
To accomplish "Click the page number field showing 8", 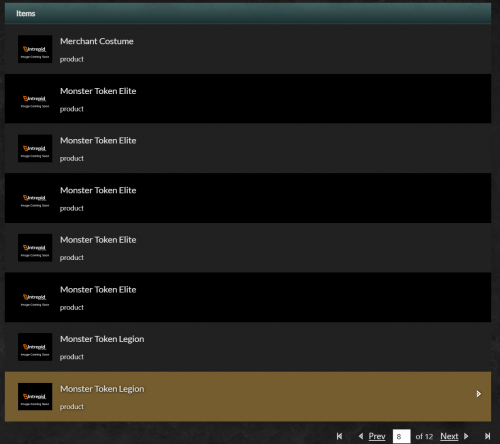I will click(401, 436).
